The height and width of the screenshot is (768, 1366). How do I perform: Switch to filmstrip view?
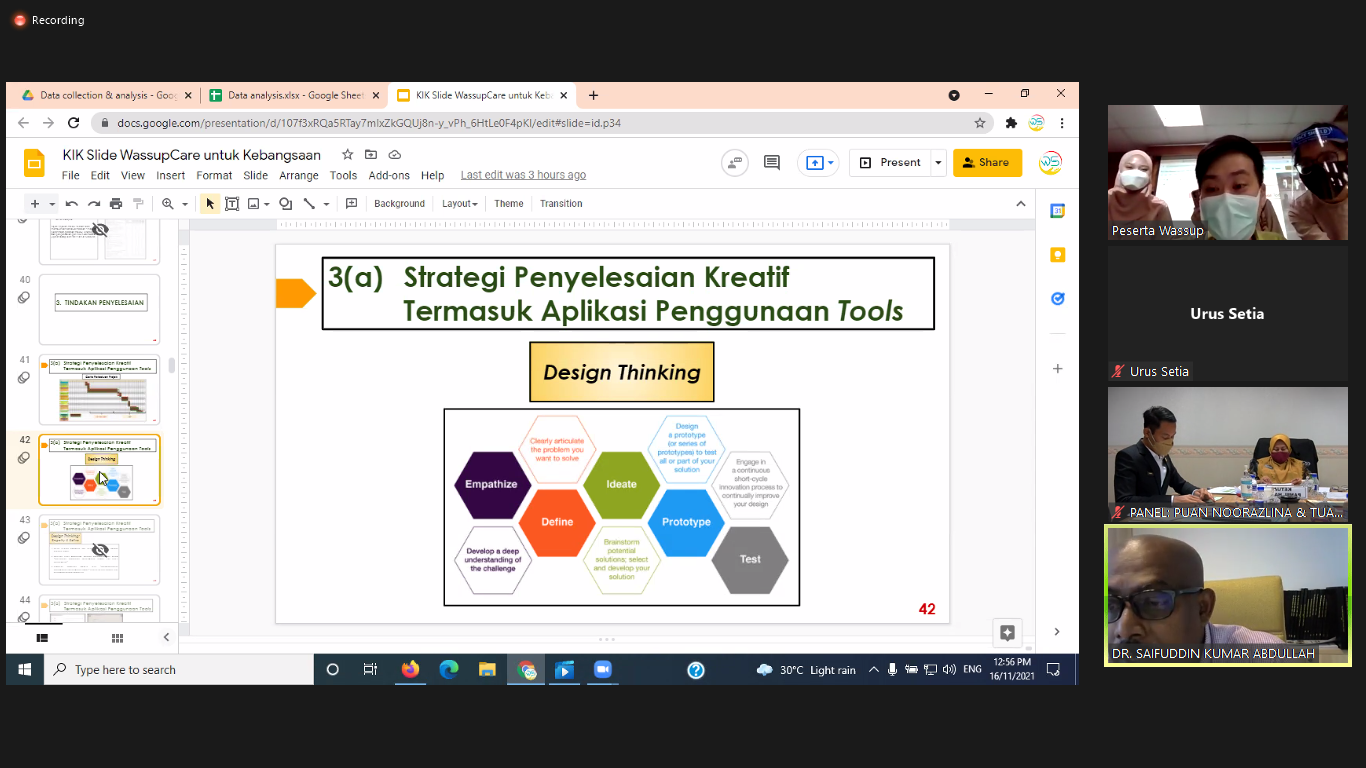click(x=42, y=638)
